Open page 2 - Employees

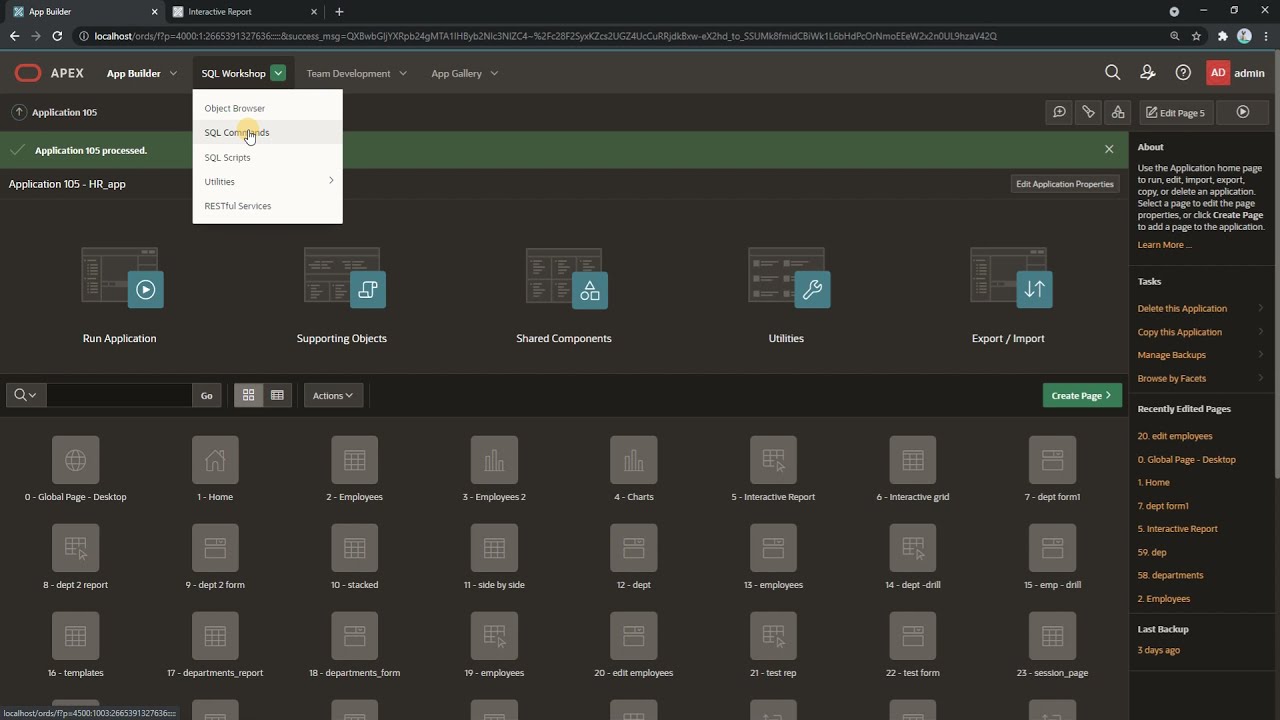(x=354, y=460)
